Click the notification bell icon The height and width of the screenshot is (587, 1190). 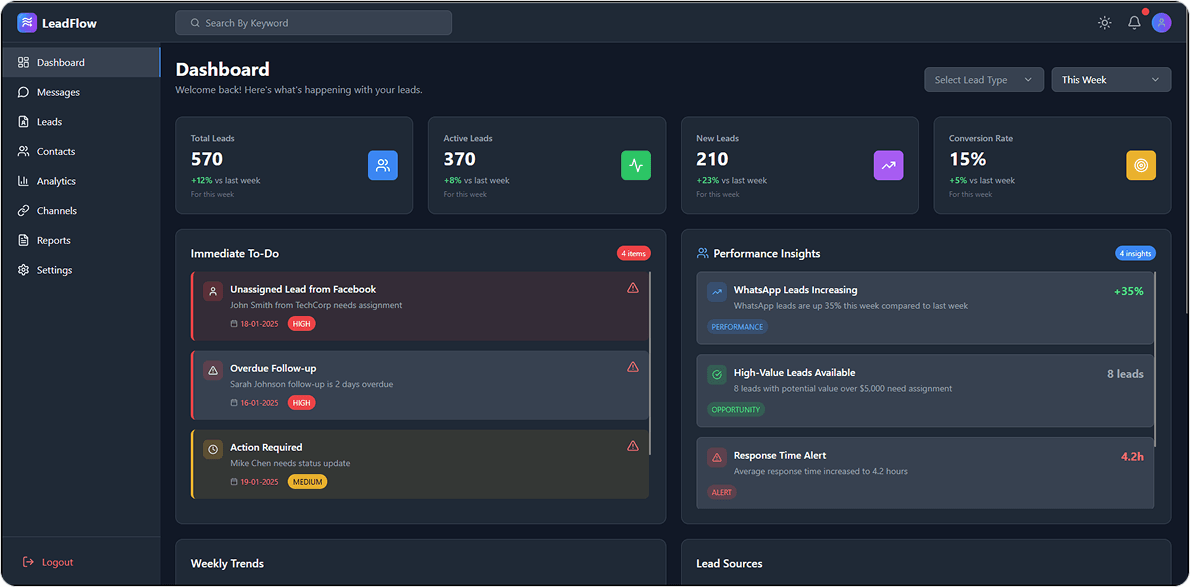tap(1134, 22)
